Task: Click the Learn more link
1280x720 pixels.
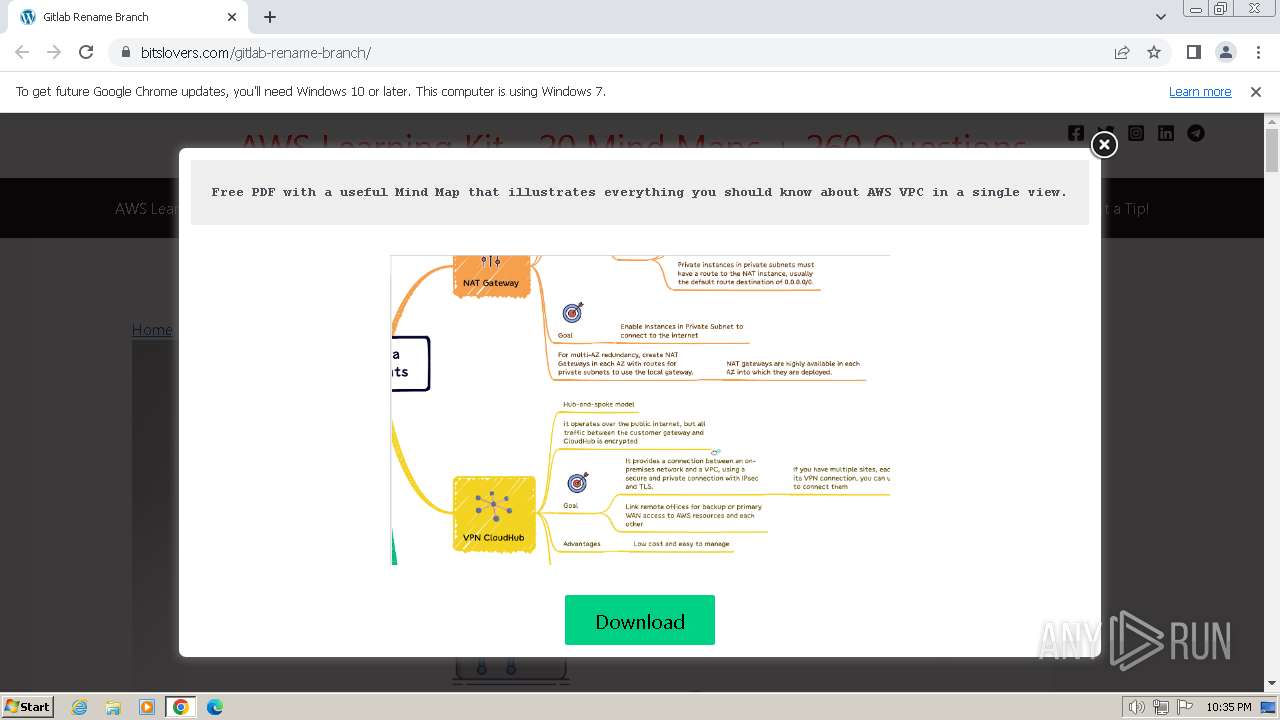Action: tap(1200, 92)
